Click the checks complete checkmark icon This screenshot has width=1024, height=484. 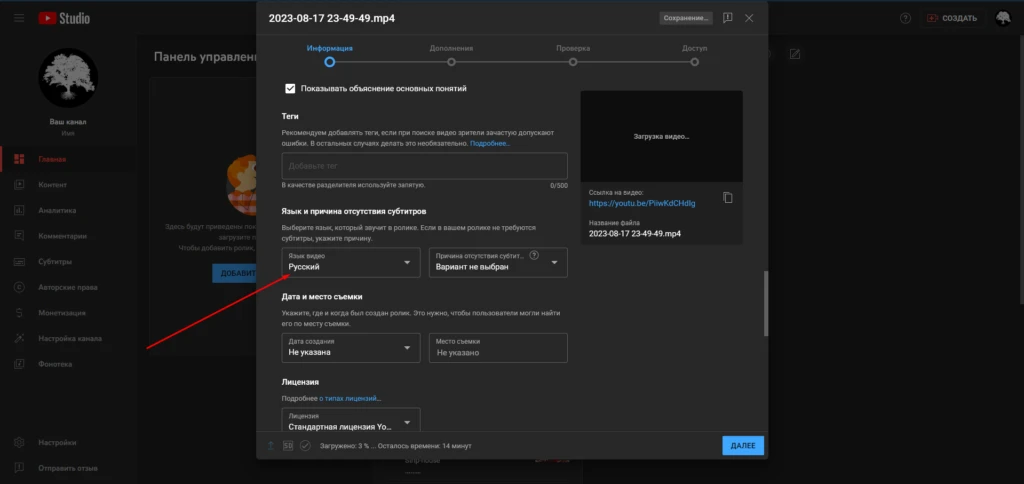pos(305,445)
